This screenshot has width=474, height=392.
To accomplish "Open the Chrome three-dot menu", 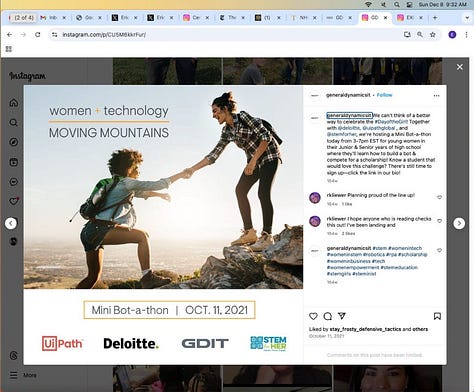I will point(466,34).
